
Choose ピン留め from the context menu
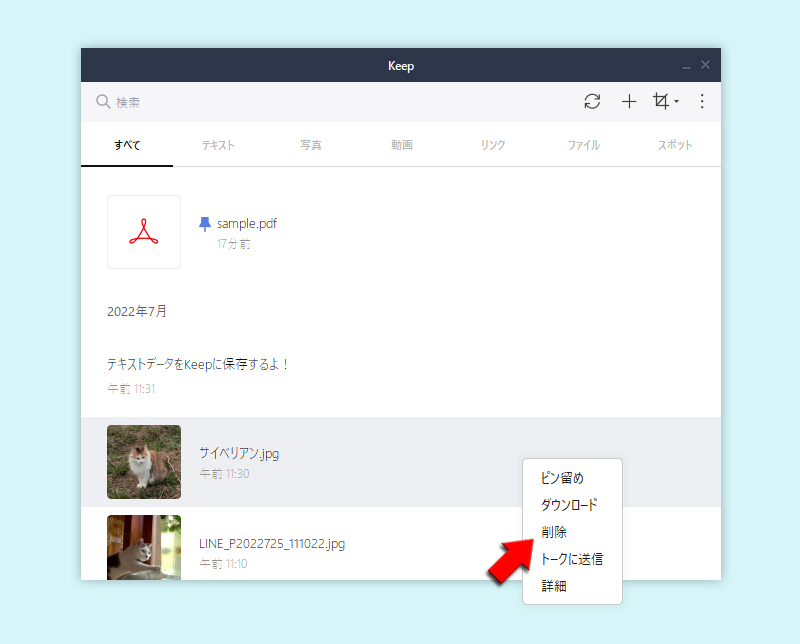(x=562, y=478)
